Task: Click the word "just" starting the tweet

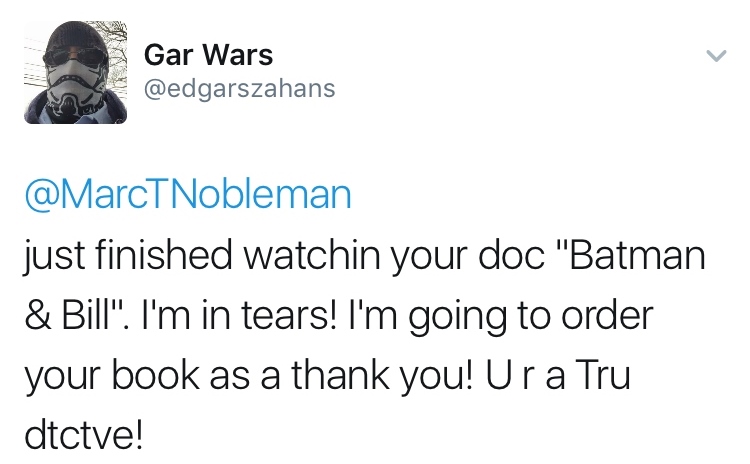Action: point(45,258)
